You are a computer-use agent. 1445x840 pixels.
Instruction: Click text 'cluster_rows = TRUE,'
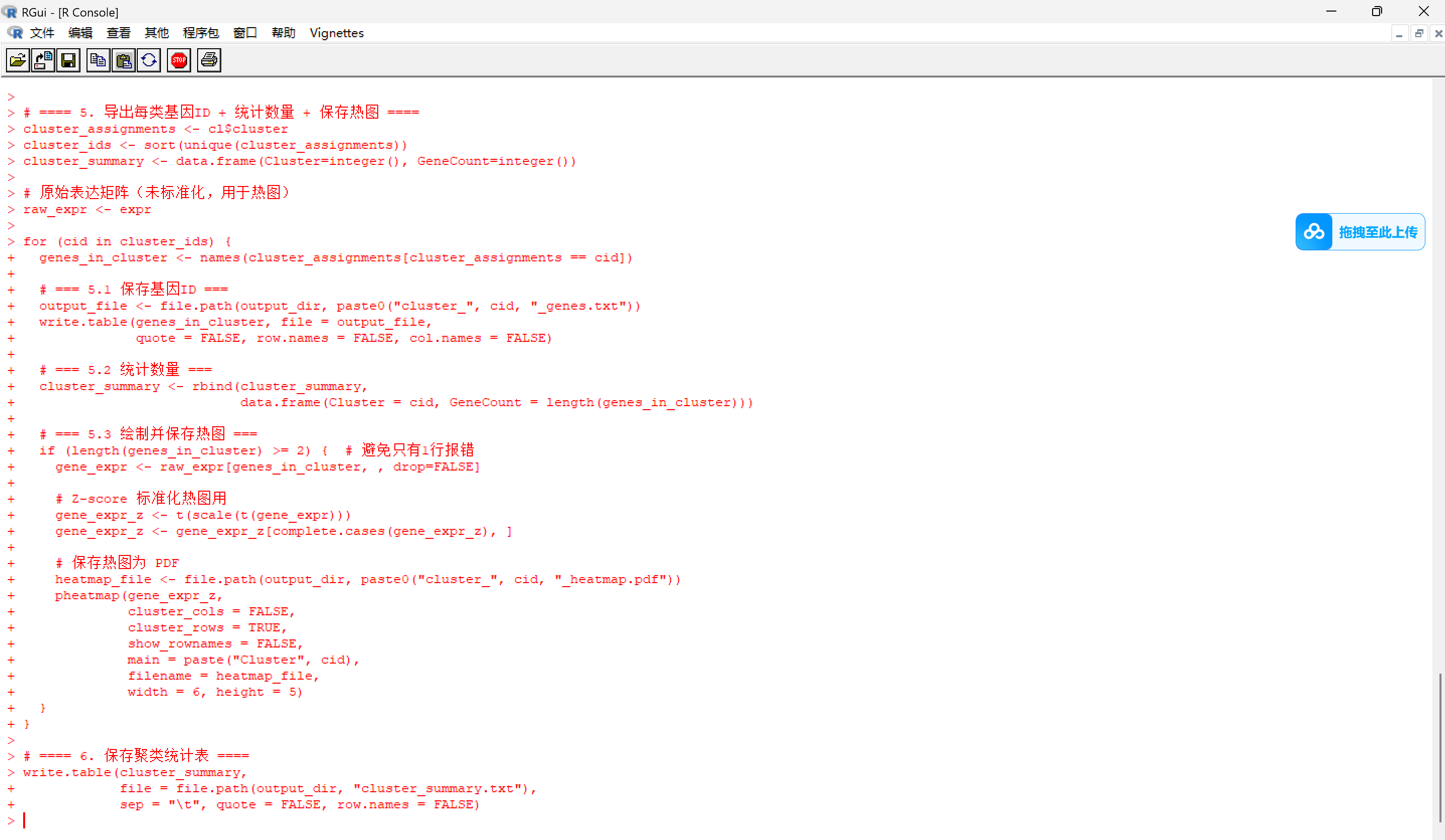207,627
